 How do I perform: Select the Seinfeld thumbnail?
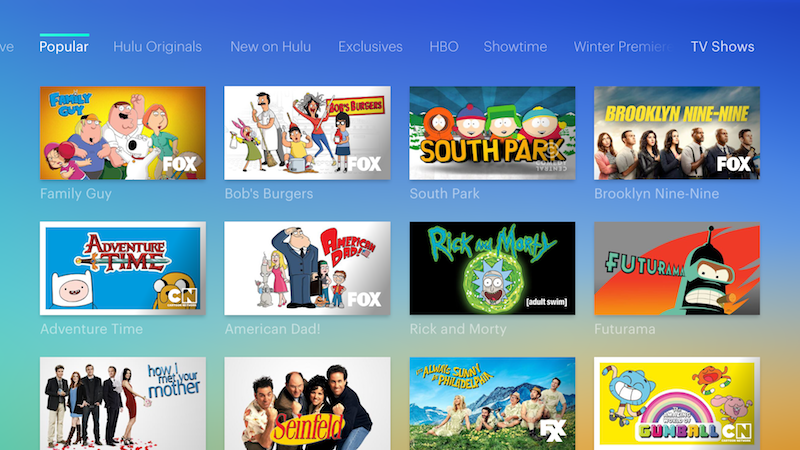click(x=308, y=403)
